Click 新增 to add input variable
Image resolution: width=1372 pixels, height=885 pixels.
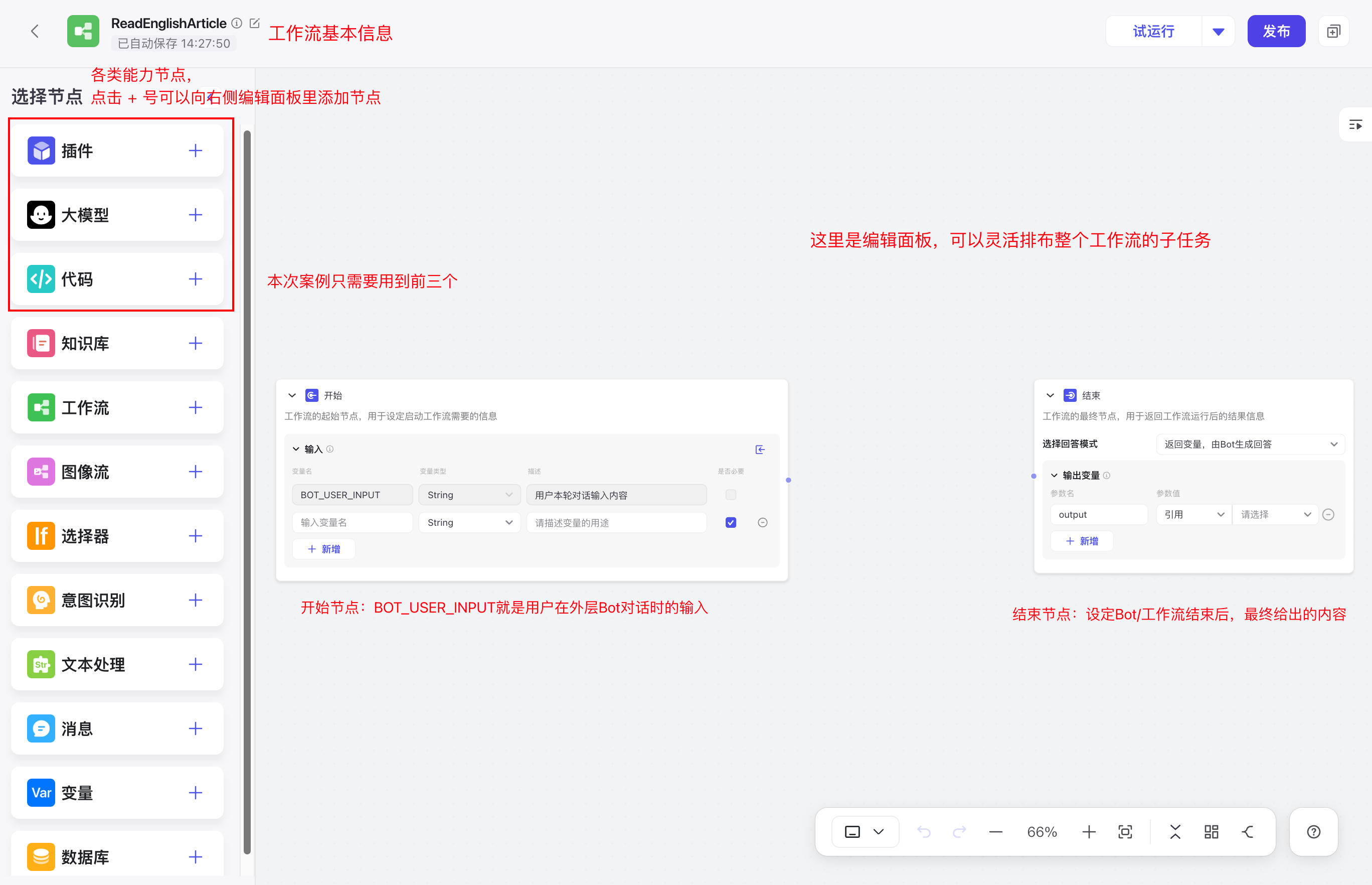pos(324,549)
